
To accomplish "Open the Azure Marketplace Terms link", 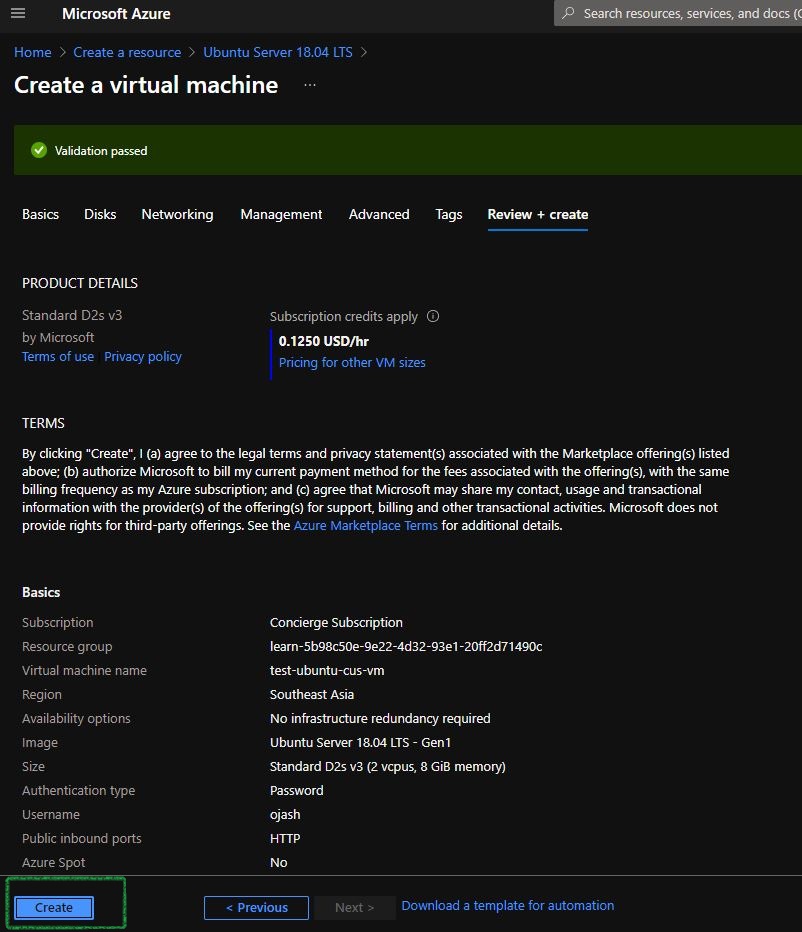I will coord(366,525).
